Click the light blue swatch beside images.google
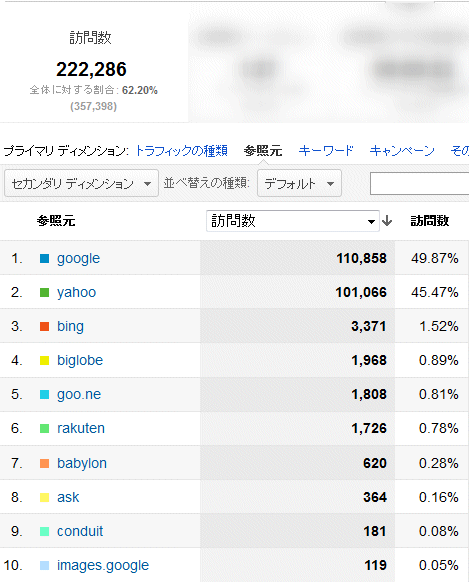Image resolution: width=469 pixels, height=582 pixels. [45, 565]
